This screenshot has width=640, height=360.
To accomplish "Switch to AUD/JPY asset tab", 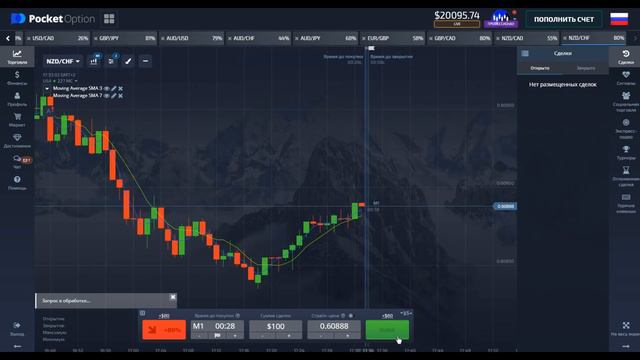I will click(x=325, y=38).
